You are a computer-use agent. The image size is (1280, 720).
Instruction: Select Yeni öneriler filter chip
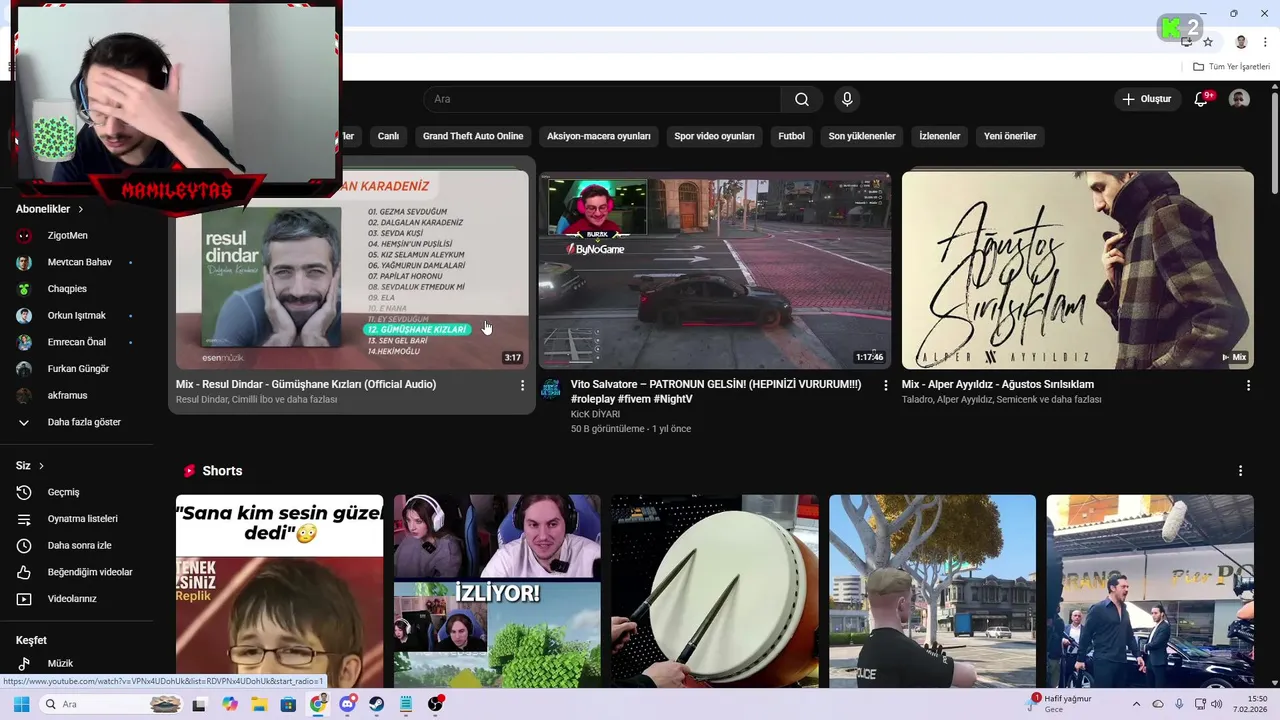[1010, 136]
